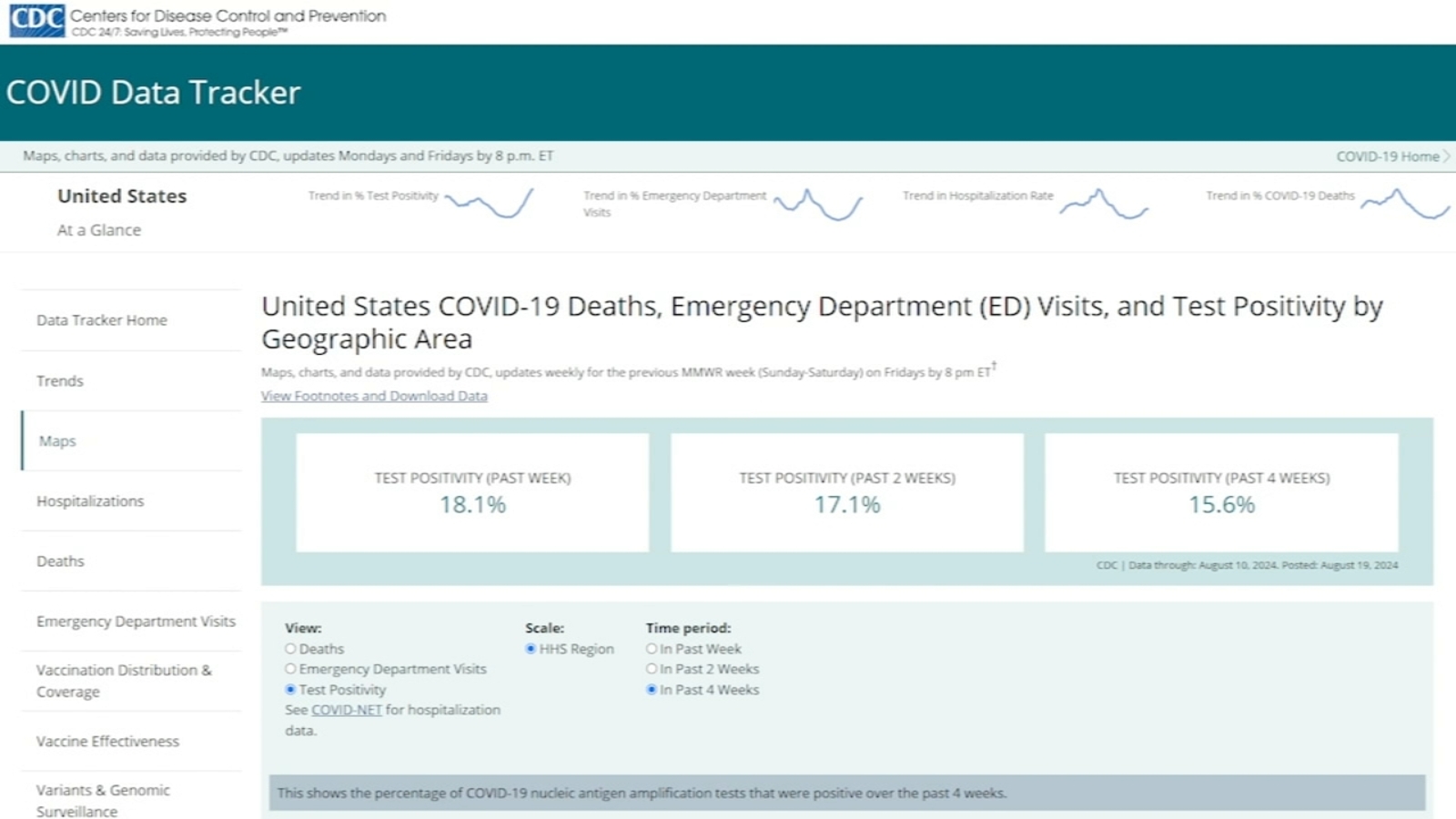Open the Hospitalizations page

[89, 501]
